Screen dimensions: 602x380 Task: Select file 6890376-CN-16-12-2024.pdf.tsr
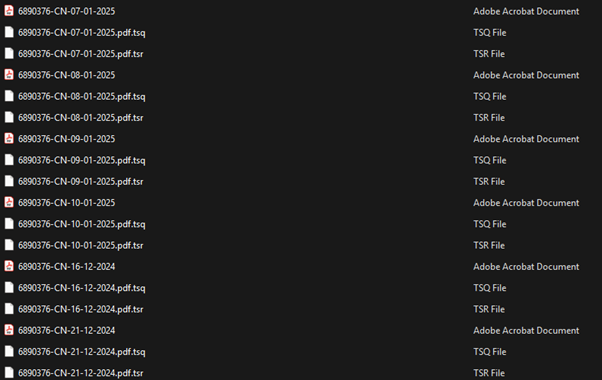[81, 309]
